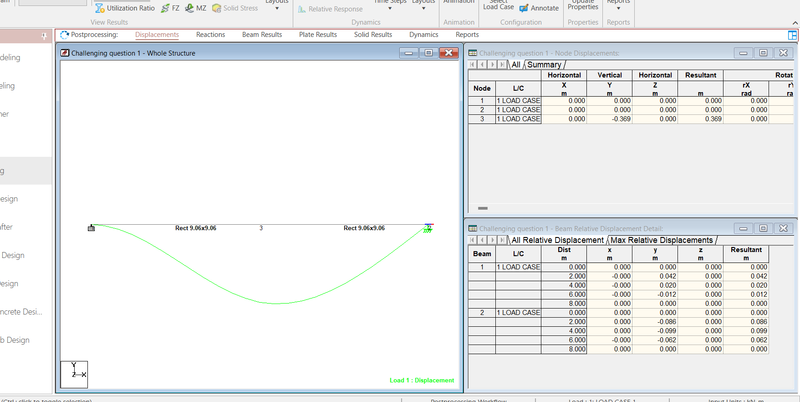Screen dimensions: 800x402
Task: Click the horizontal scroll thumb in Node Displacements
Action: coord(483,208)
